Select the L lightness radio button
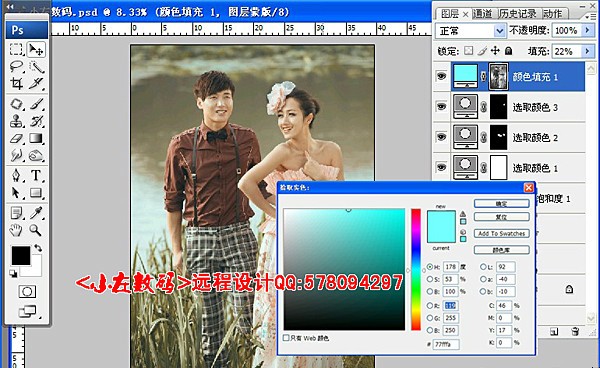 (483, 267)
